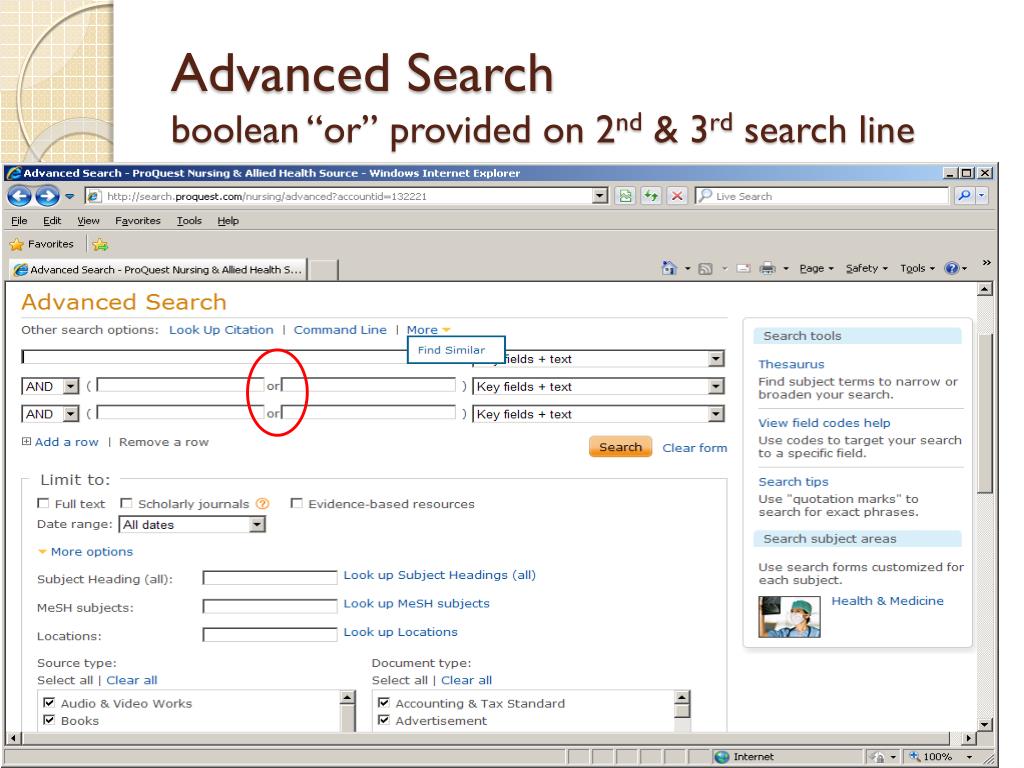Uncheck the Books source type
Image resolution: width=1024 pixels, height=768 pixels.
tap(49, 720)
